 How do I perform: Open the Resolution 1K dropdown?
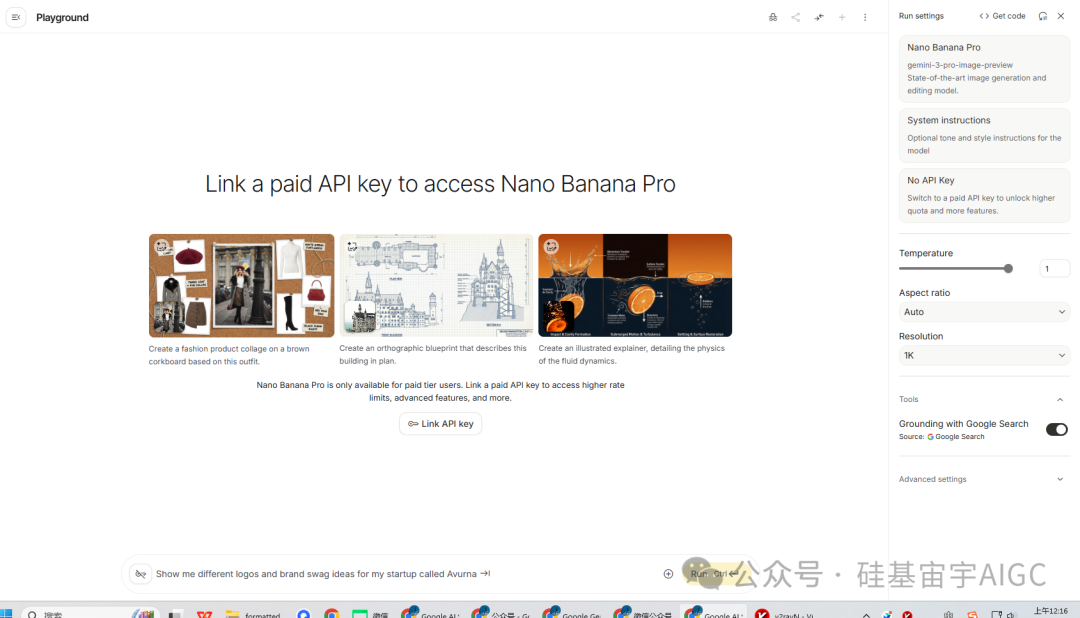tap(984, 356)
